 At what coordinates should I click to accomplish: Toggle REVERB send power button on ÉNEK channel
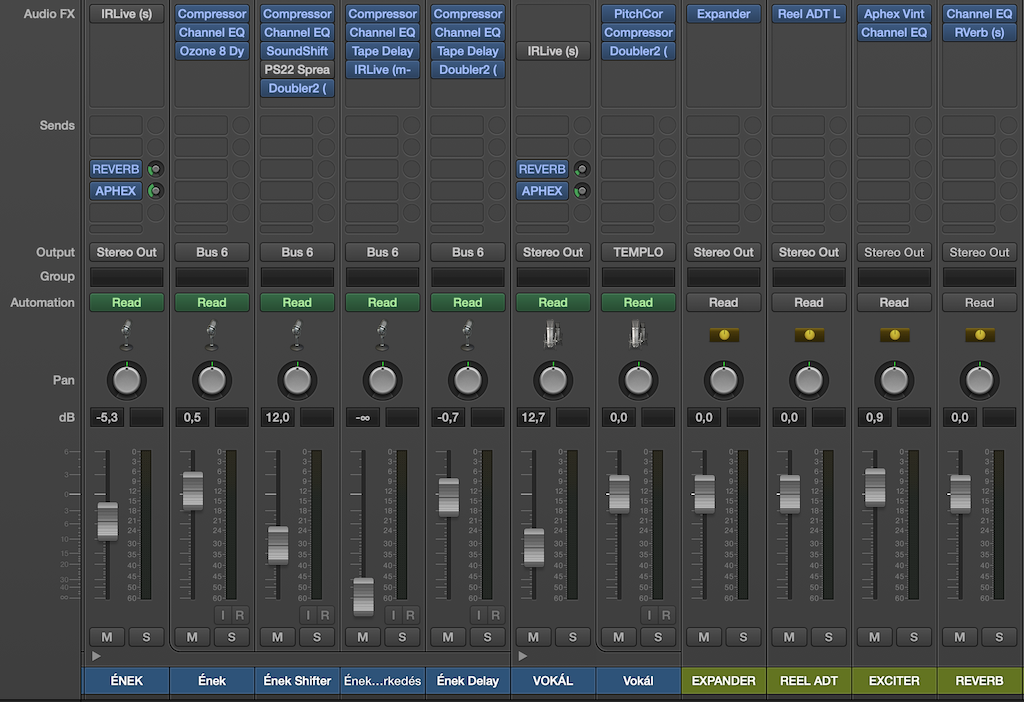point(155,169)
